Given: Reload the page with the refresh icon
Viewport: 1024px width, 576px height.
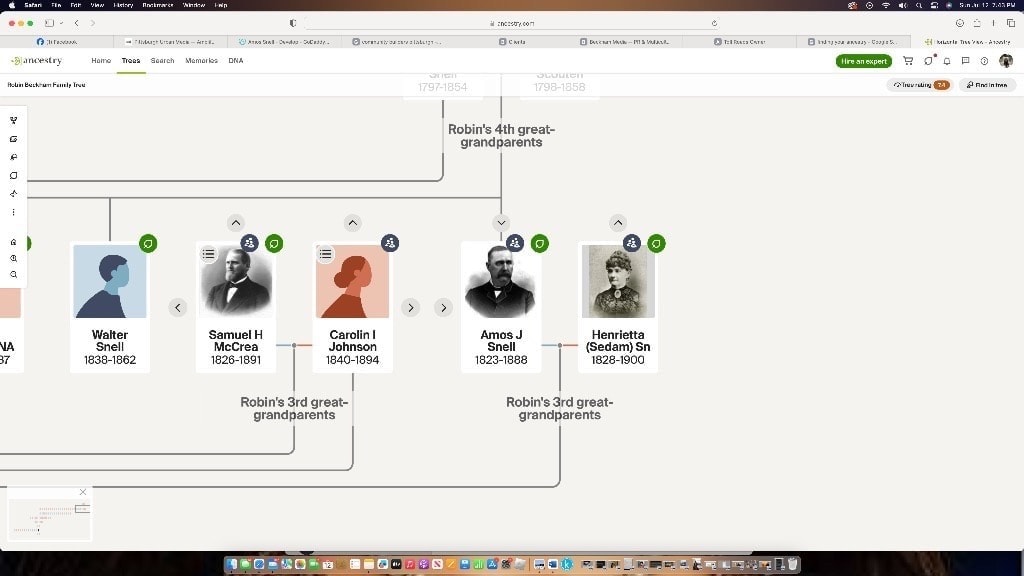Looking at the screenshot, I should click(714, 23).
